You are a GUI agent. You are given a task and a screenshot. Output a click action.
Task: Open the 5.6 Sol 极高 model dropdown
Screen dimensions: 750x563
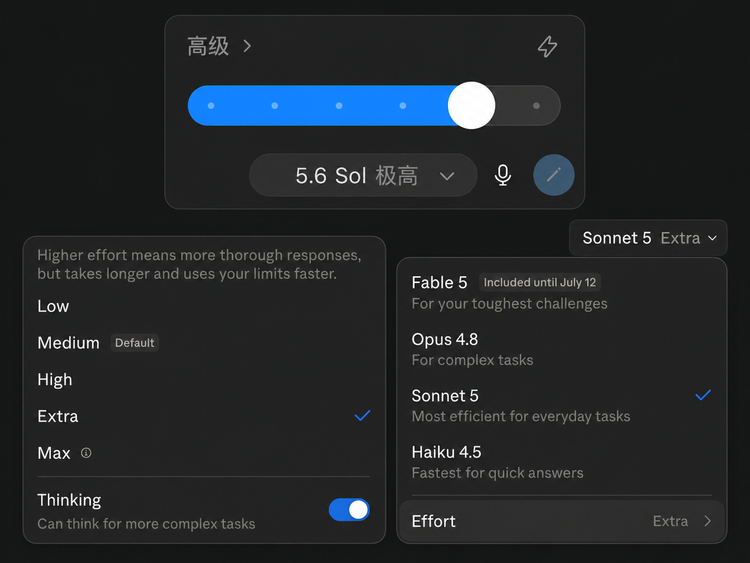pyautogui.click(x=363, y=175)
